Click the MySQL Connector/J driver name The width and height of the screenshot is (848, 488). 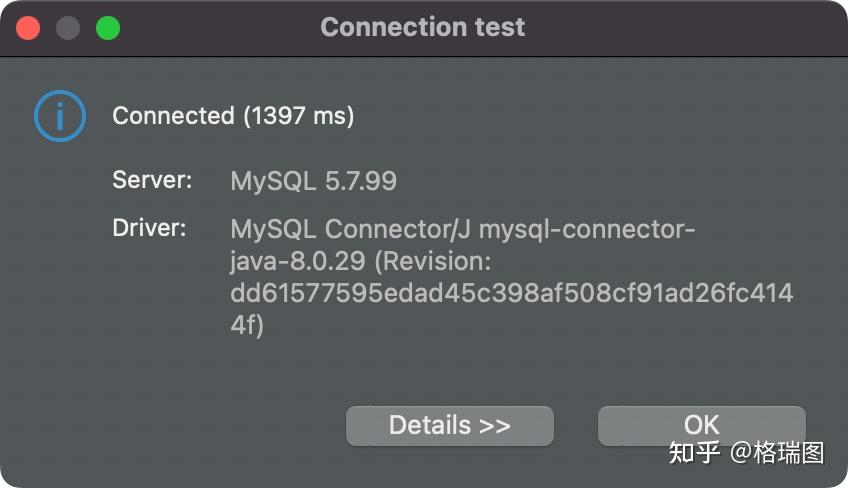pos(350,229)
